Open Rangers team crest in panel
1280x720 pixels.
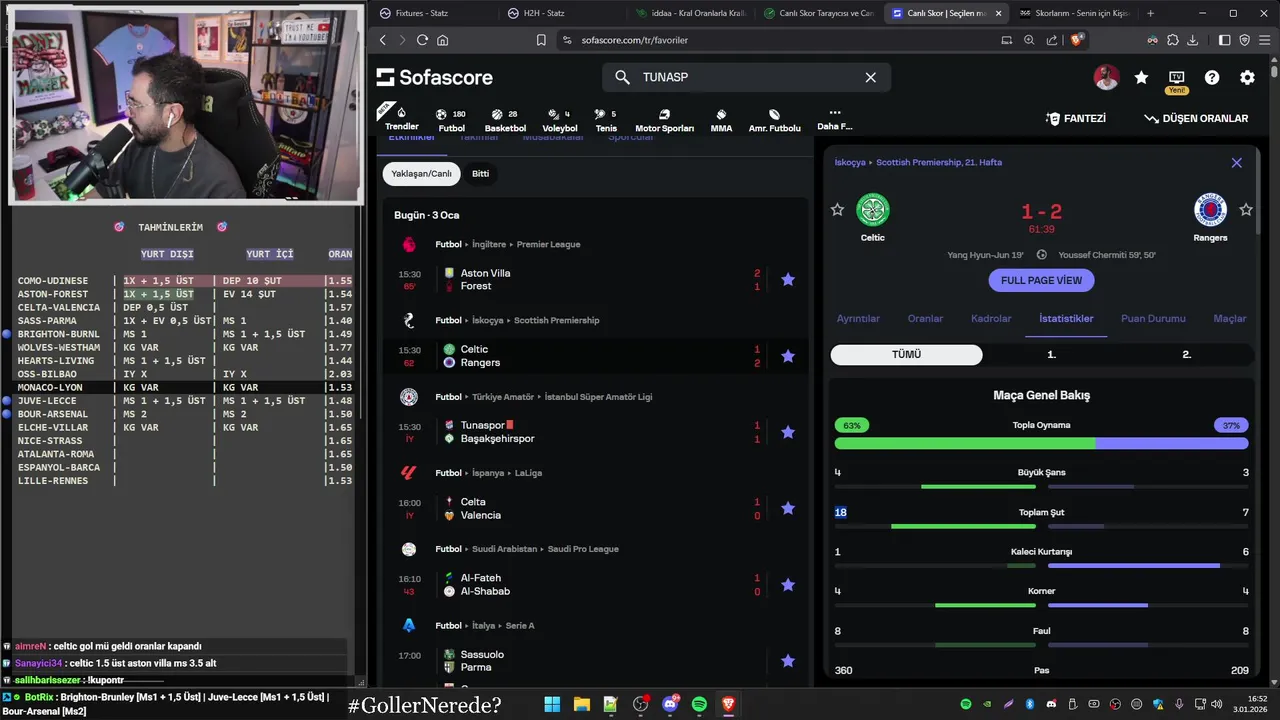click(1211, 210)
